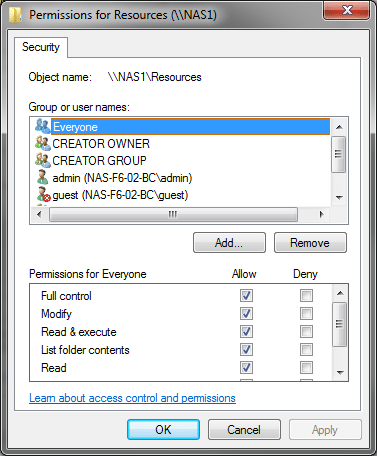Screen dimensions: 377x456
Task: Uncheck Allow for Read
Action: pos(246,367)
